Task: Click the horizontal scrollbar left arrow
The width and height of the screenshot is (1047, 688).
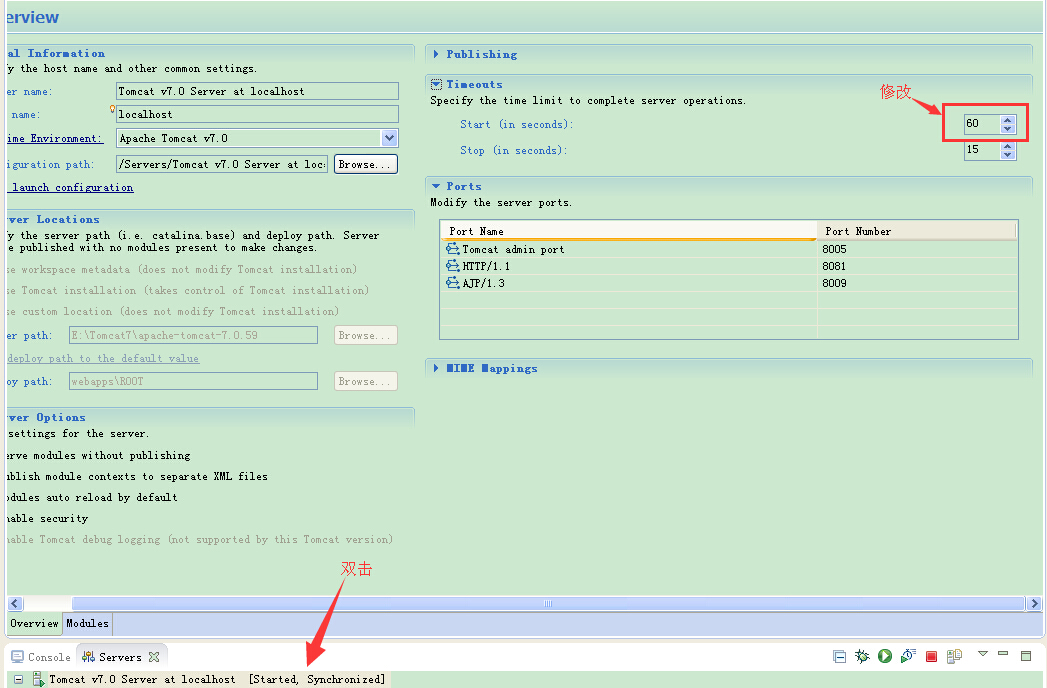Action: pos(15,603)
